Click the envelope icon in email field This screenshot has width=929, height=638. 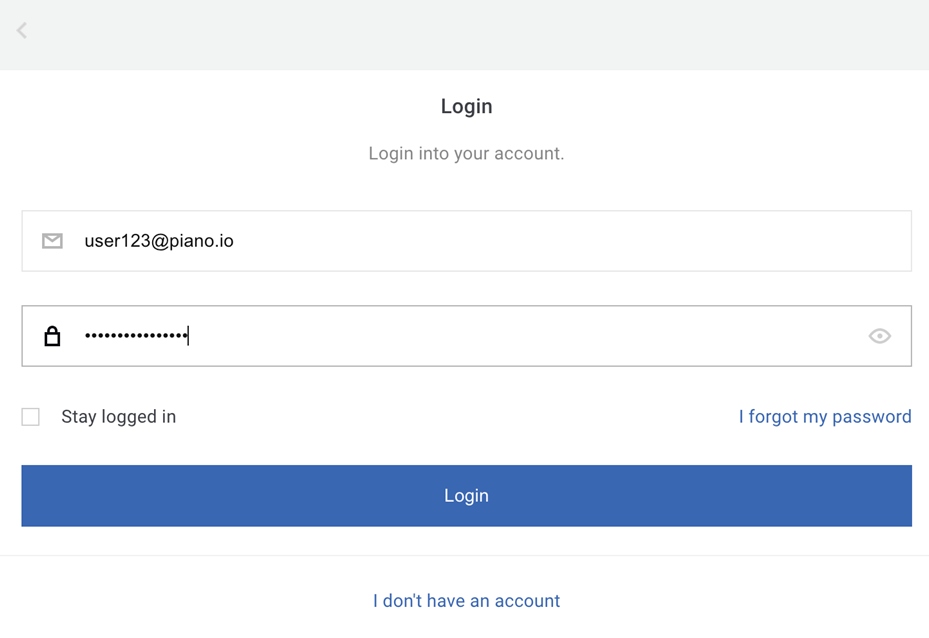[52, 241]
